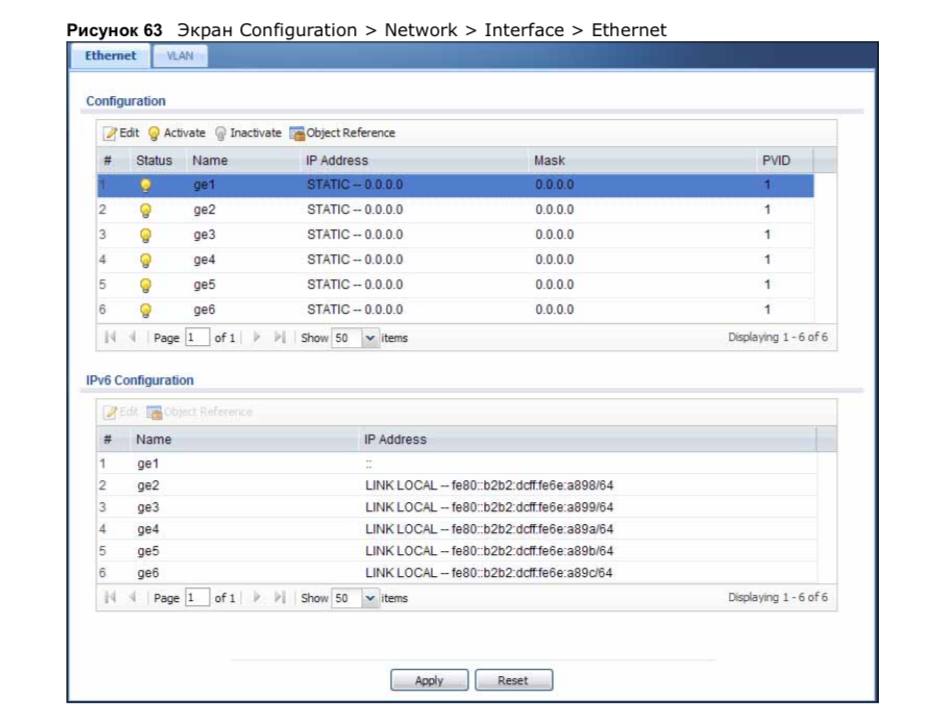Image resolution: width=937 pixels, height=710 pixels.
Task: Select ge6 row in Configuration table
Action: pos(455,311)
